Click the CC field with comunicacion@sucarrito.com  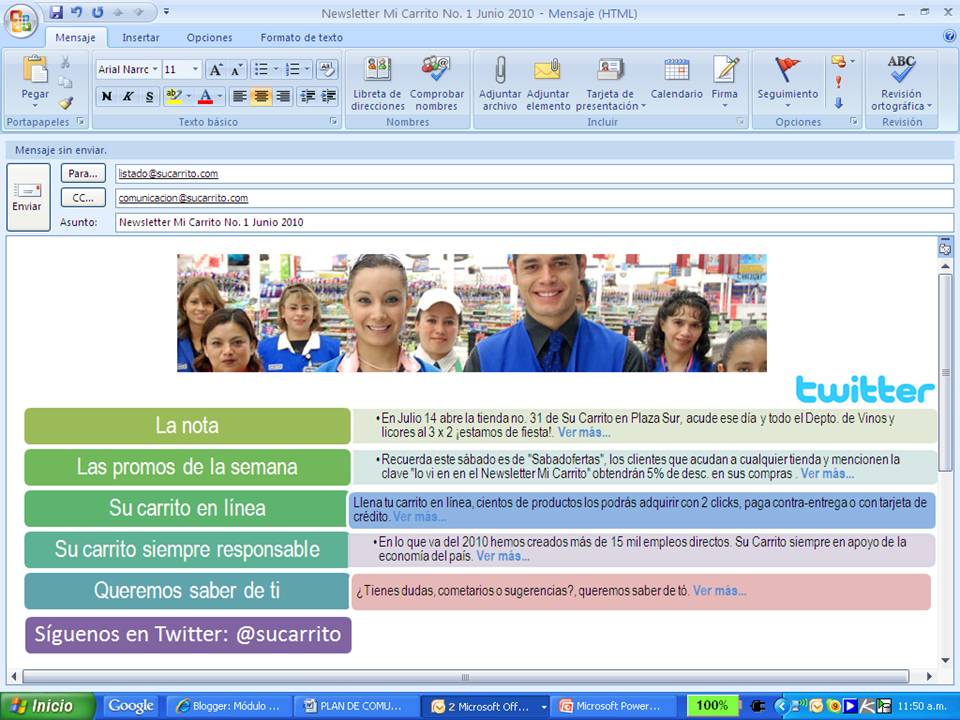(534, 198)
